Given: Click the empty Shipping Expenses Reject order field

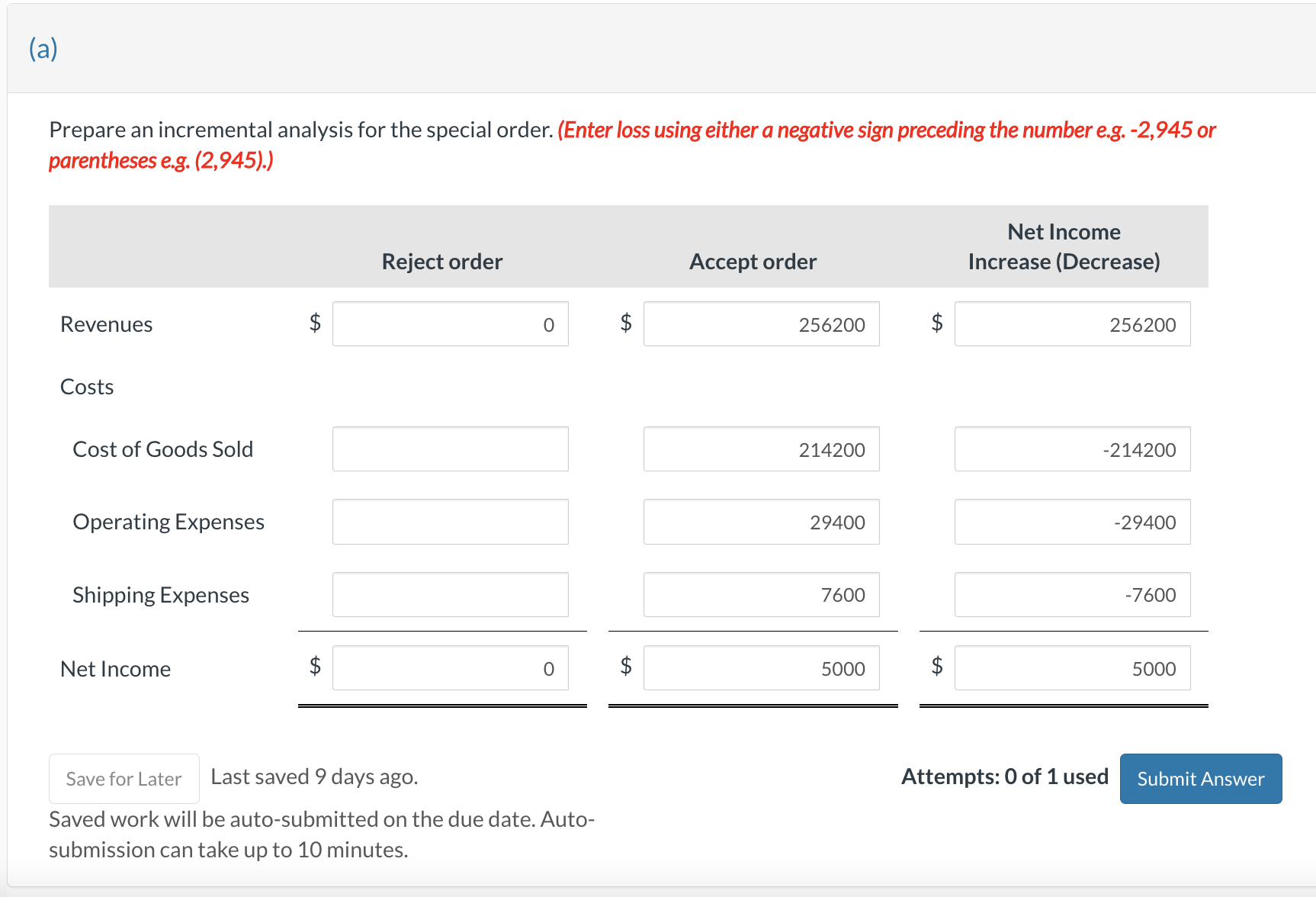Looking at the screenshot, I should 450,594.
